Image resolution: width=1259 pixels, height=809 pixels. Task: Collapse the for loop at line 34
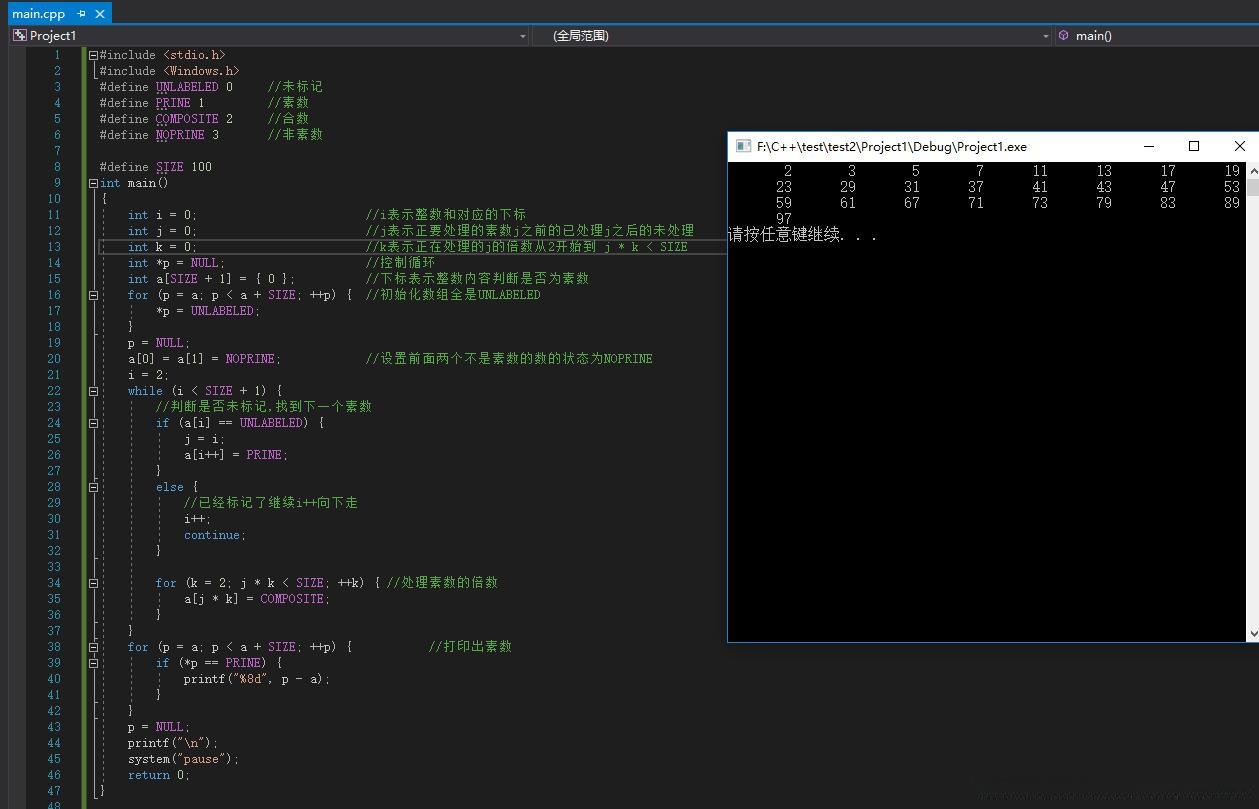pyautogui.click(x=93, y=583)
